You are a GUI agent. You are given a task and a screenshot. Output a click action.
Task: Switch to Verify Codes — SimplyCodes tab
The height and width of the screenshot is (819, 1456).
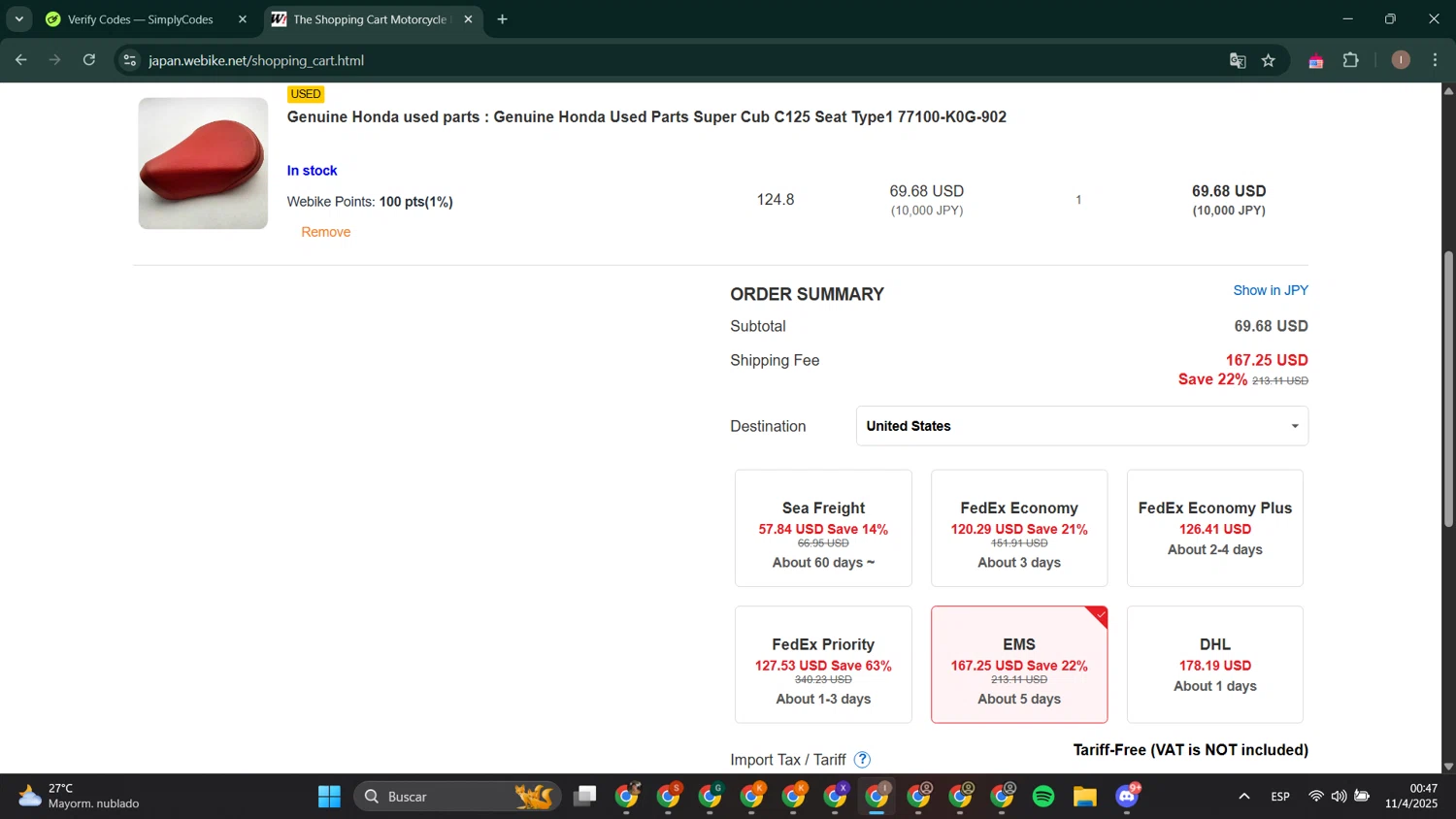click(x=140, y=19)
